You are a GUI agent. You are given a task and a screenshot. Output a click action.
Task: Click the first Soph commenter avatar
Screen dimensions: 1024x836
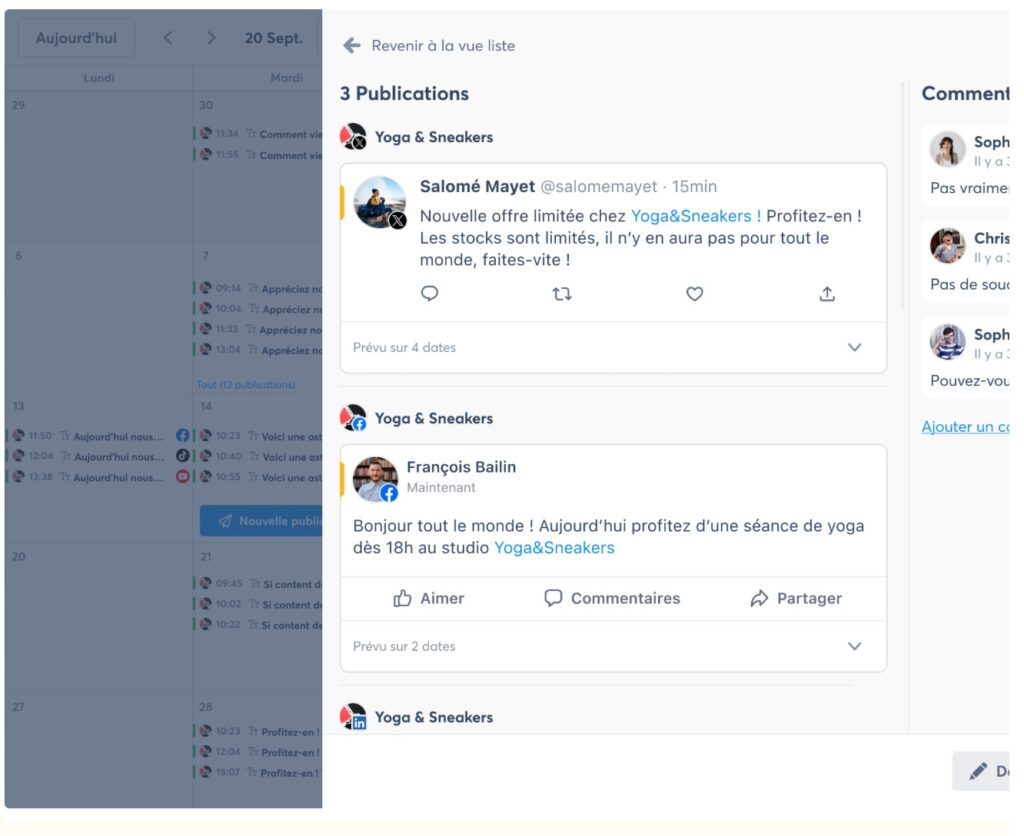click(948, 149)
